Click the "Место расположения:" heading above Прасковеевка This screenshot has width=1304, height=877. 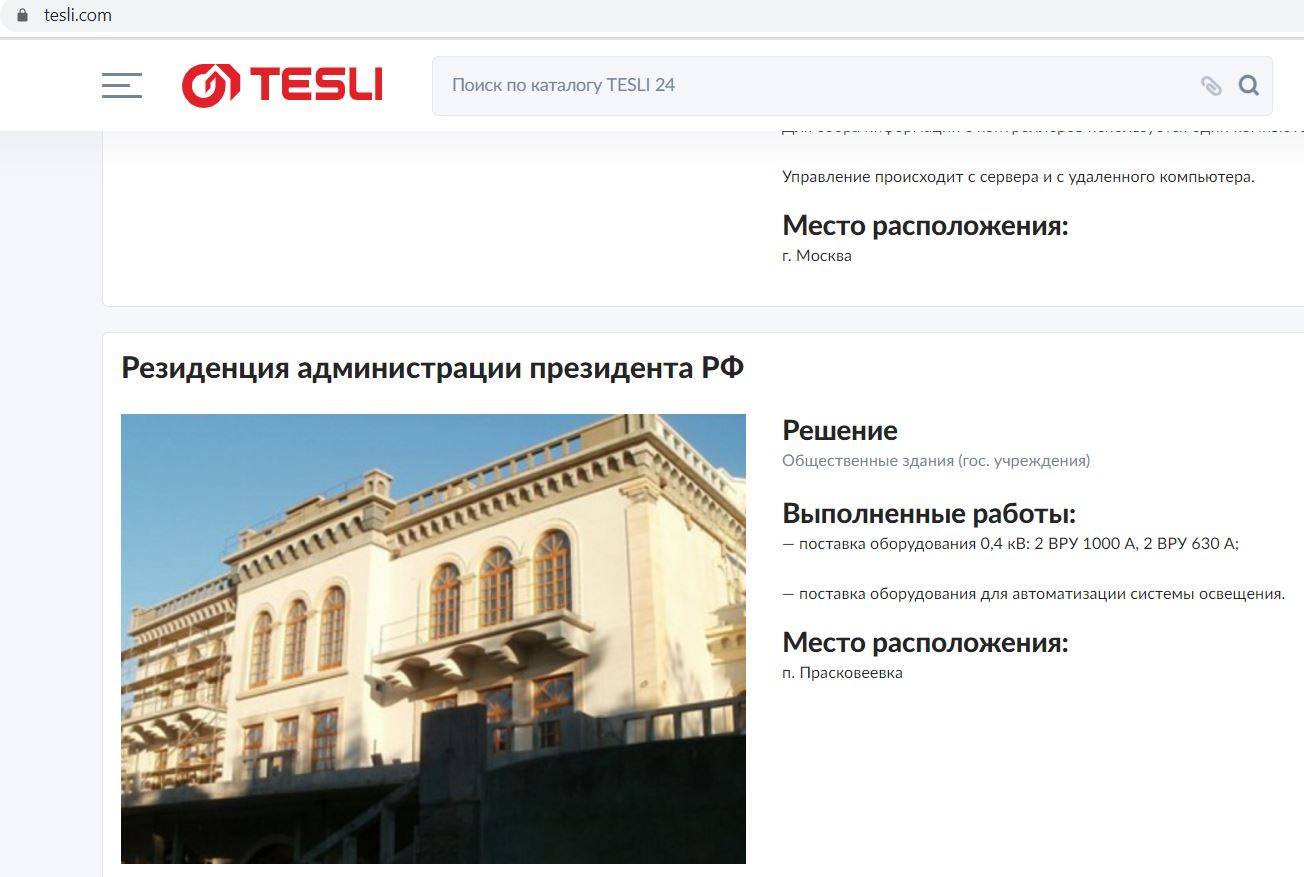(924, 642)
